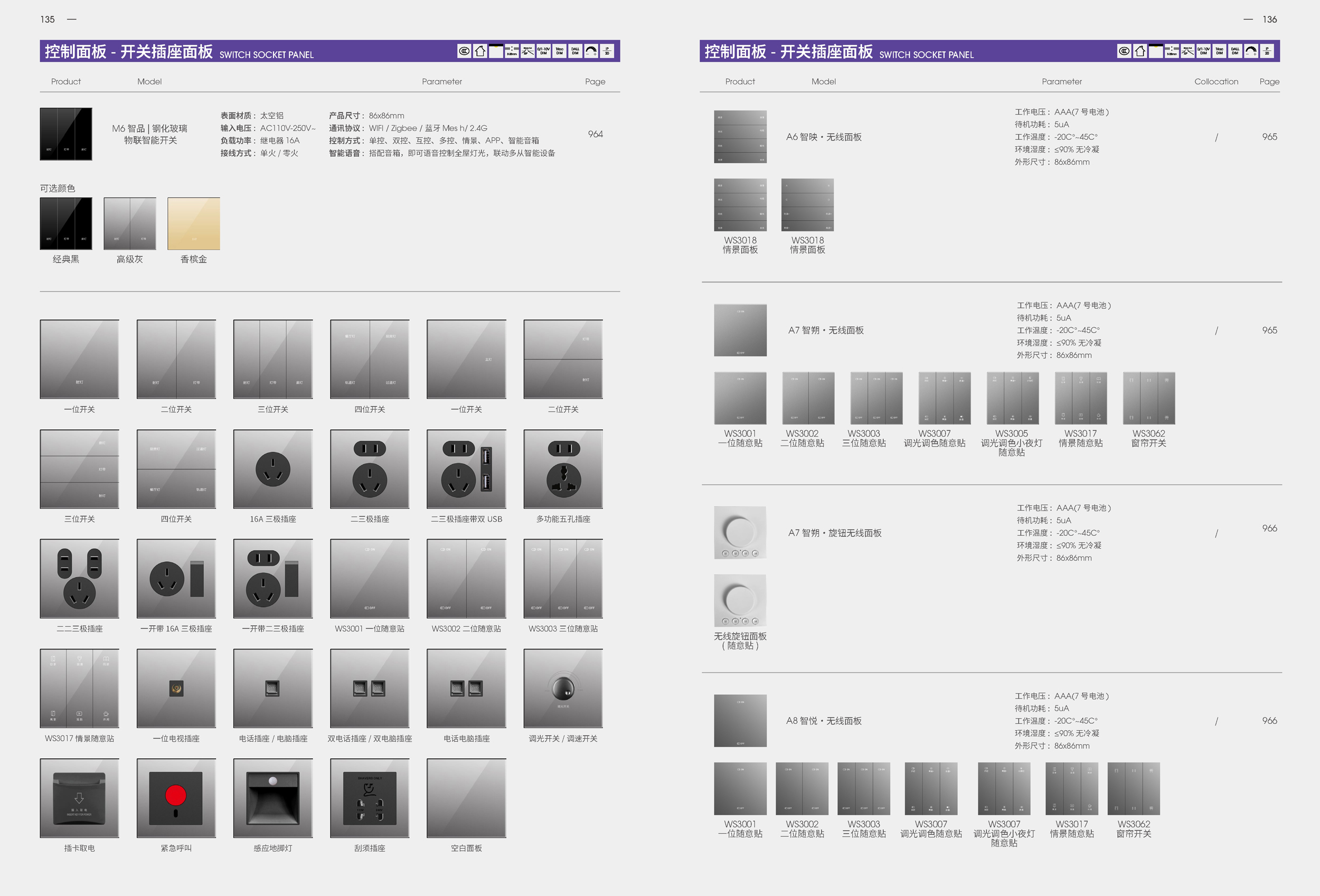
Task: Click the 0/1-10V DIM icon on left page
Action: click(543, 51)
